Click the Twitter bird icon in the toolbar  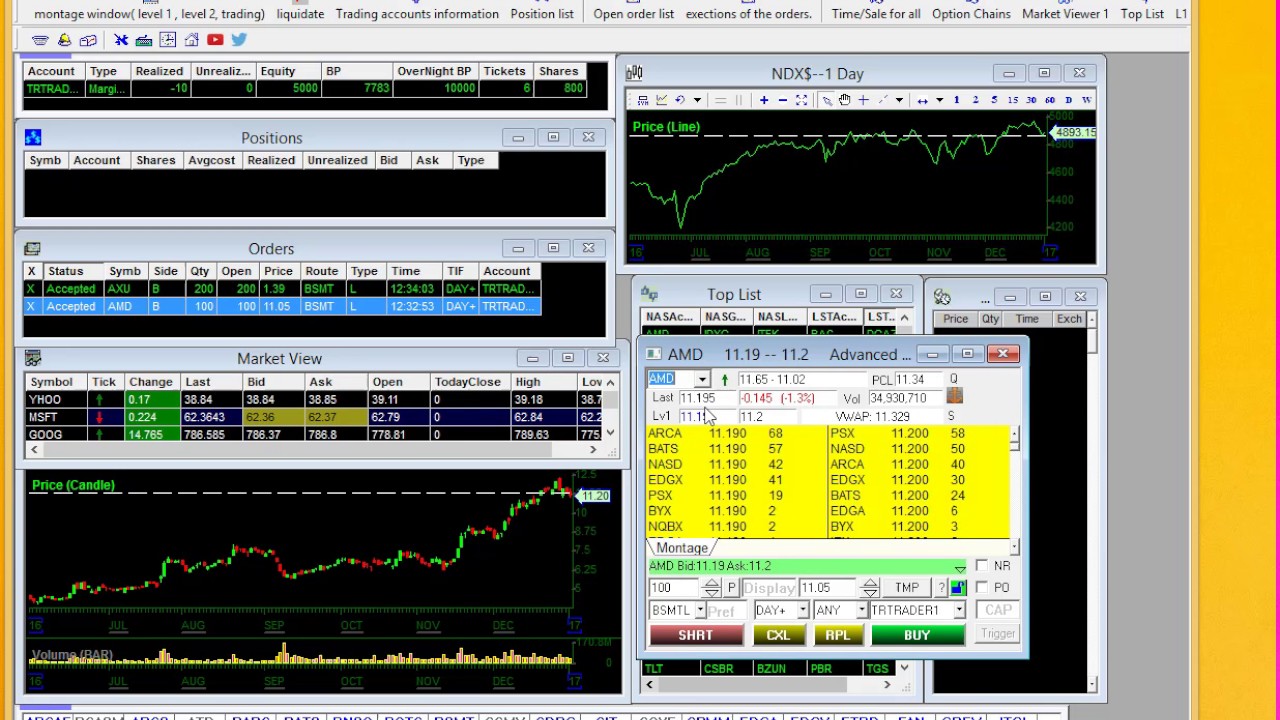click(239, 40)
